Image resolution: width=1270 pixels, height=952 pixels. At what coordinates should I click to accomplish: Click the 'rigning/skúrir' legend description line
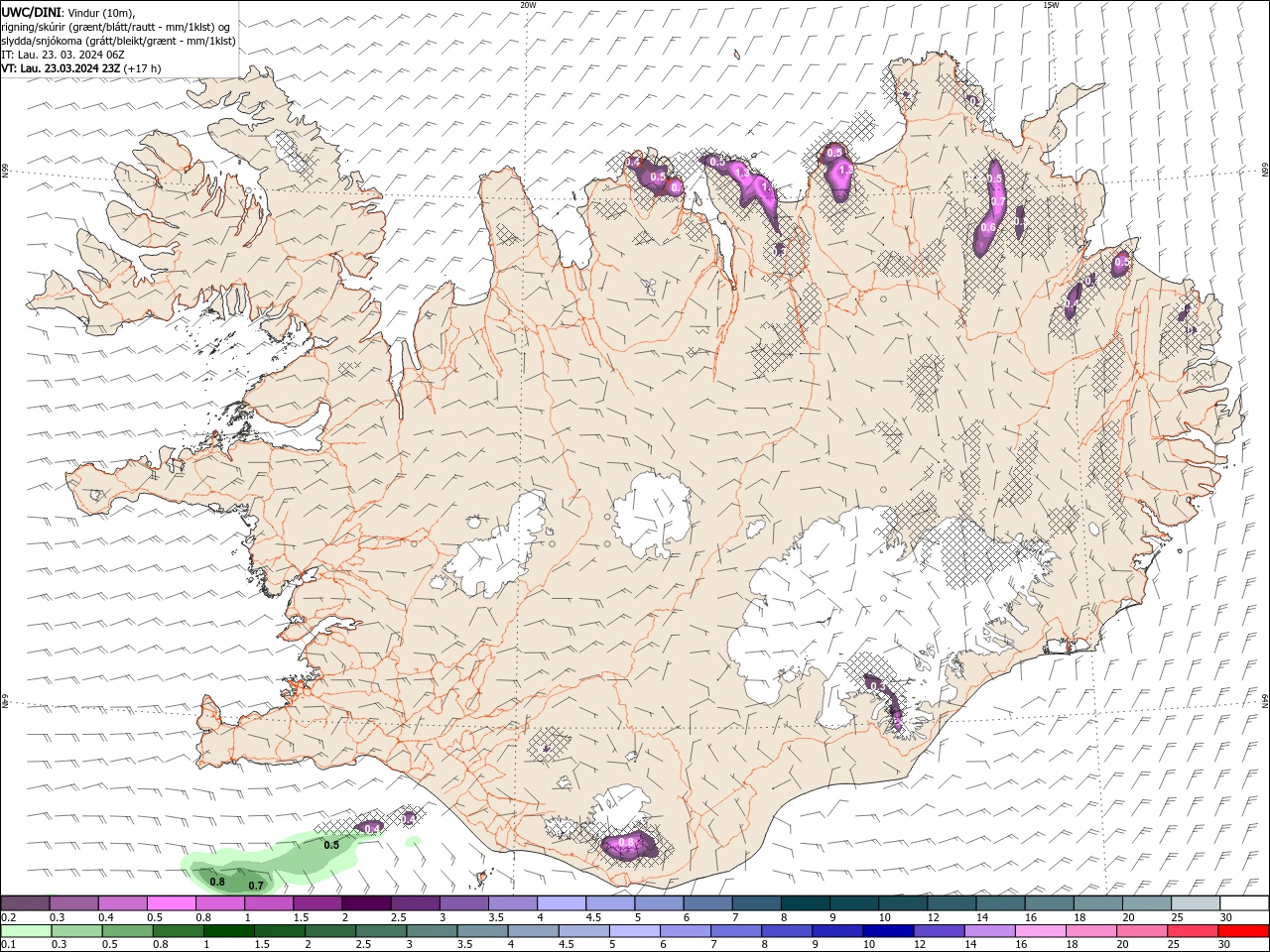tap(116, 27)
